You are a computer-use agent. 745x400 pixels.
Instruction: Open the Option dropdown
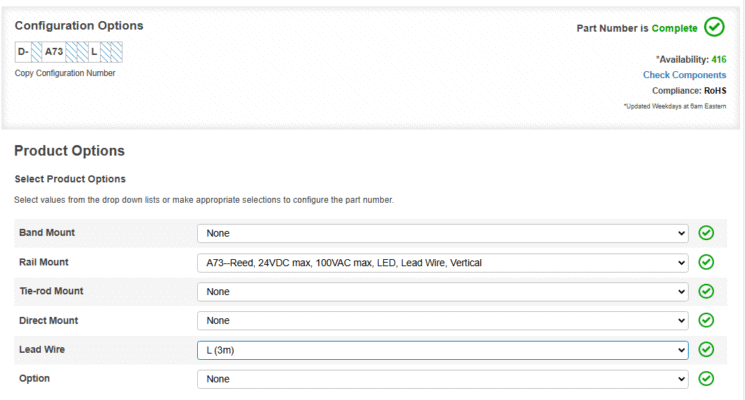442,379
